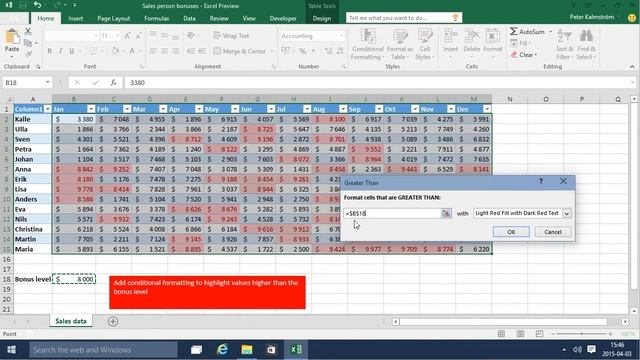Image resolution: width=640 pixels, height=360 pixels.
Task: Click the insert function fx icon
Action: (113, 82)
